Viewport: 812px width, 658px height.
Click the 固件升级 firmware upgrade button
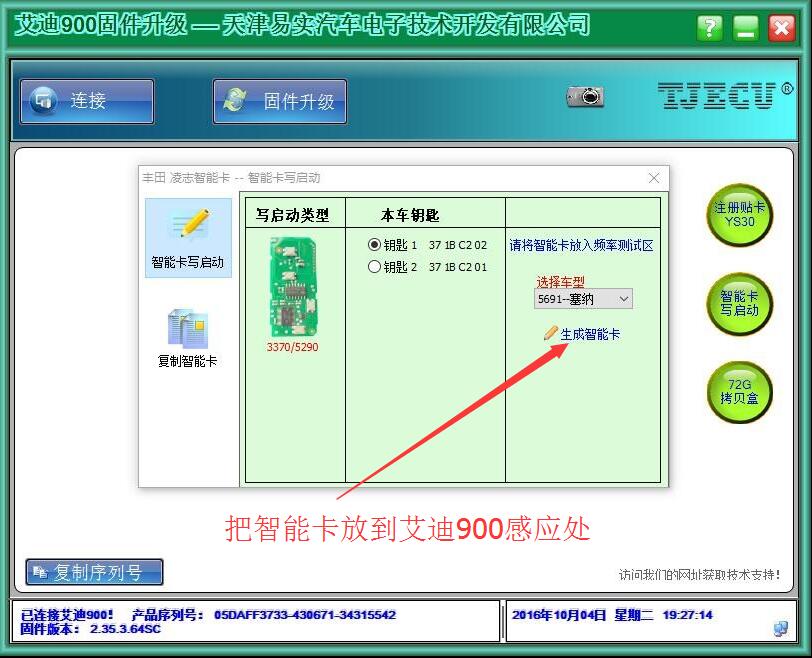pyautogui.click(x=280, y=101)
